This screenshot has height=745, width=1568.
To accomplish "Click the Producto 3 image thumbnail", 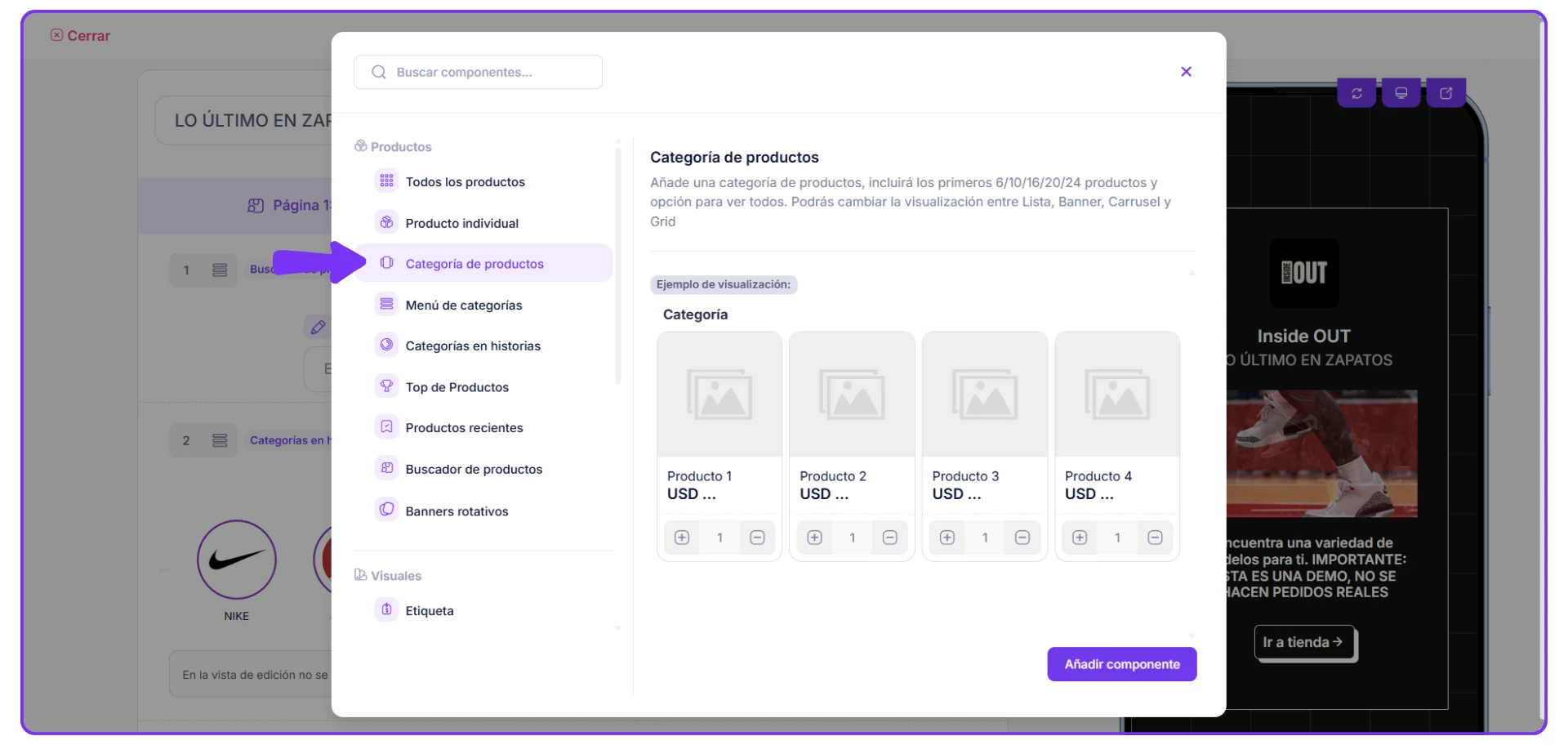I will [984, 395].
